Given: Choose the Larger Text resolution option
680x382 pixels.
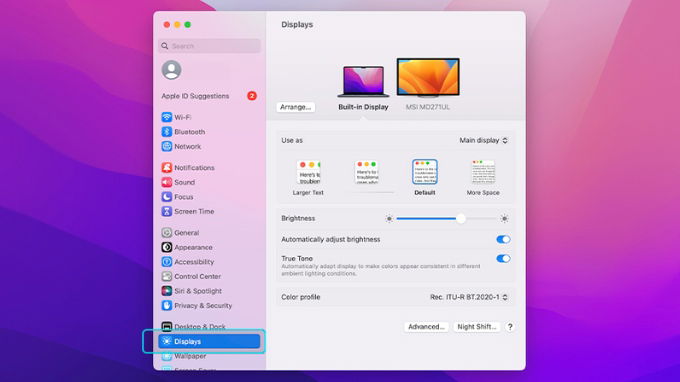Looking at the screenshot, I should point(308,177).
